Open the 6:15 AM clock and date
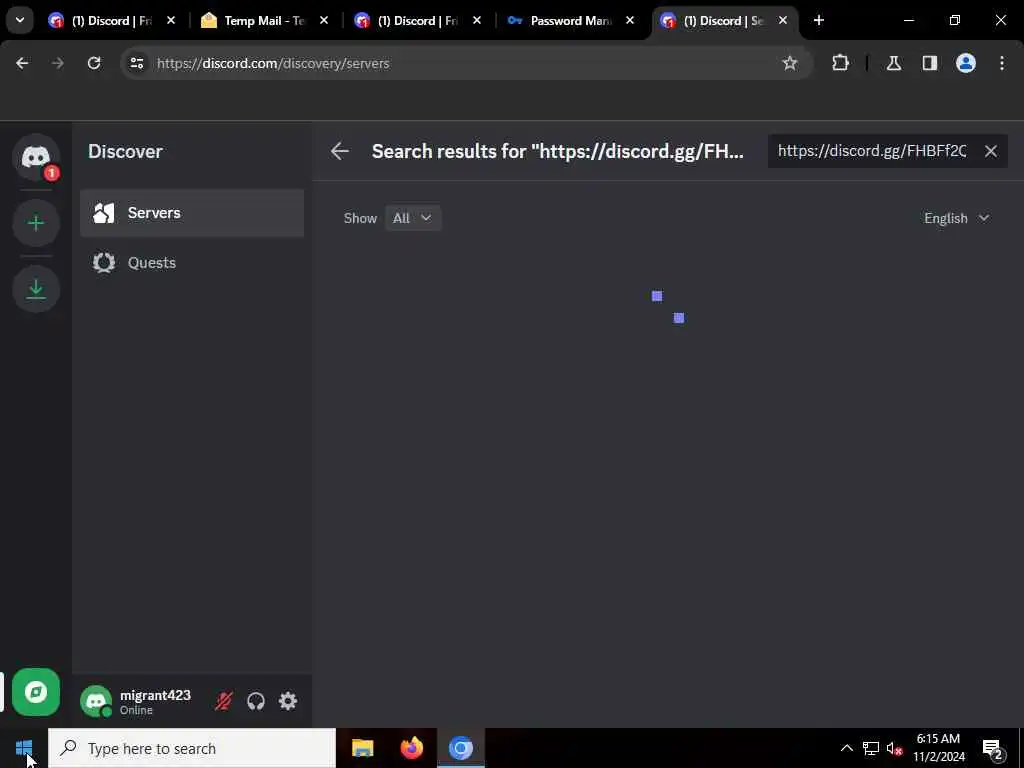The width and height of the screenshot is (1024, 768). pyautogui.click(x=938, y=748)
